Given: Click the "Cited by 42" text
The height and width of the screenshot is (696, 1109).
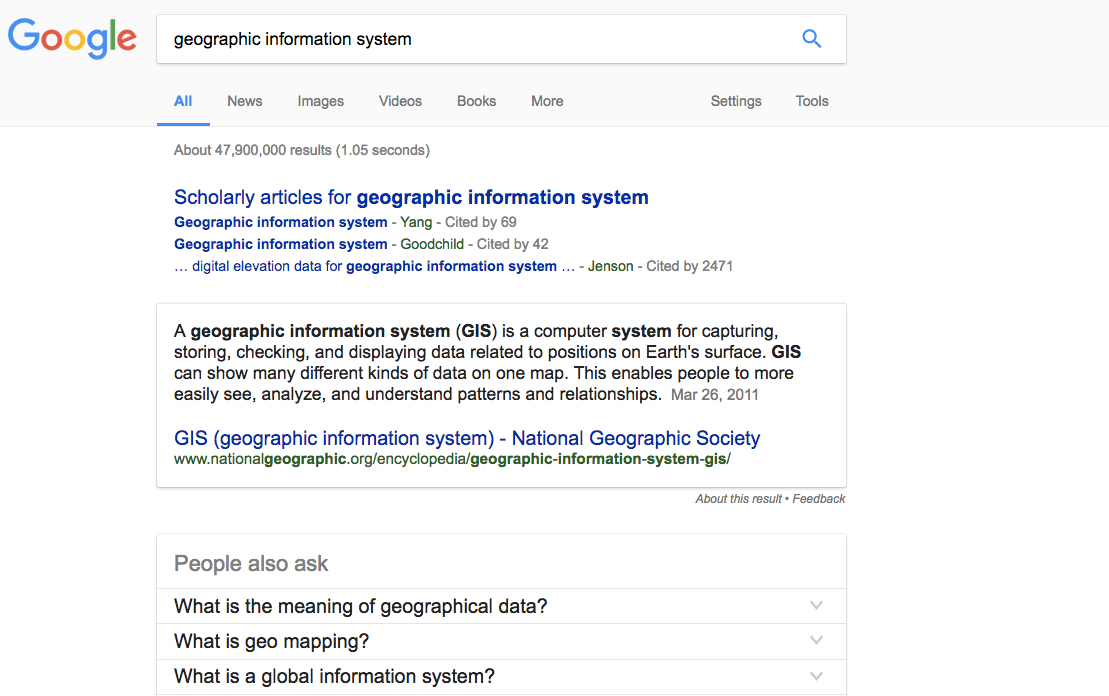Looking at the screenshot, I should pyautogui.click(x=513, y=244).
